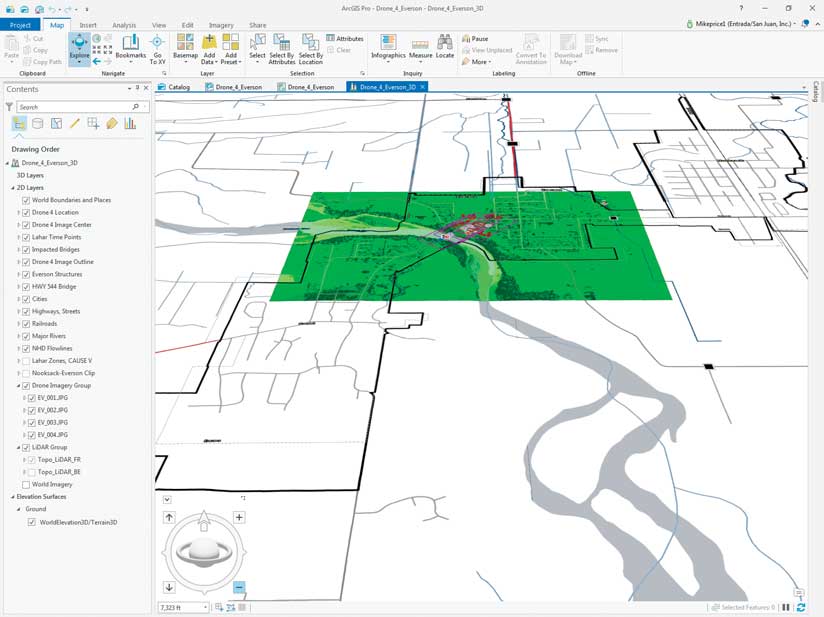
Task: Uncheck World Boundaries and Places layer
Action: point(26,200)
